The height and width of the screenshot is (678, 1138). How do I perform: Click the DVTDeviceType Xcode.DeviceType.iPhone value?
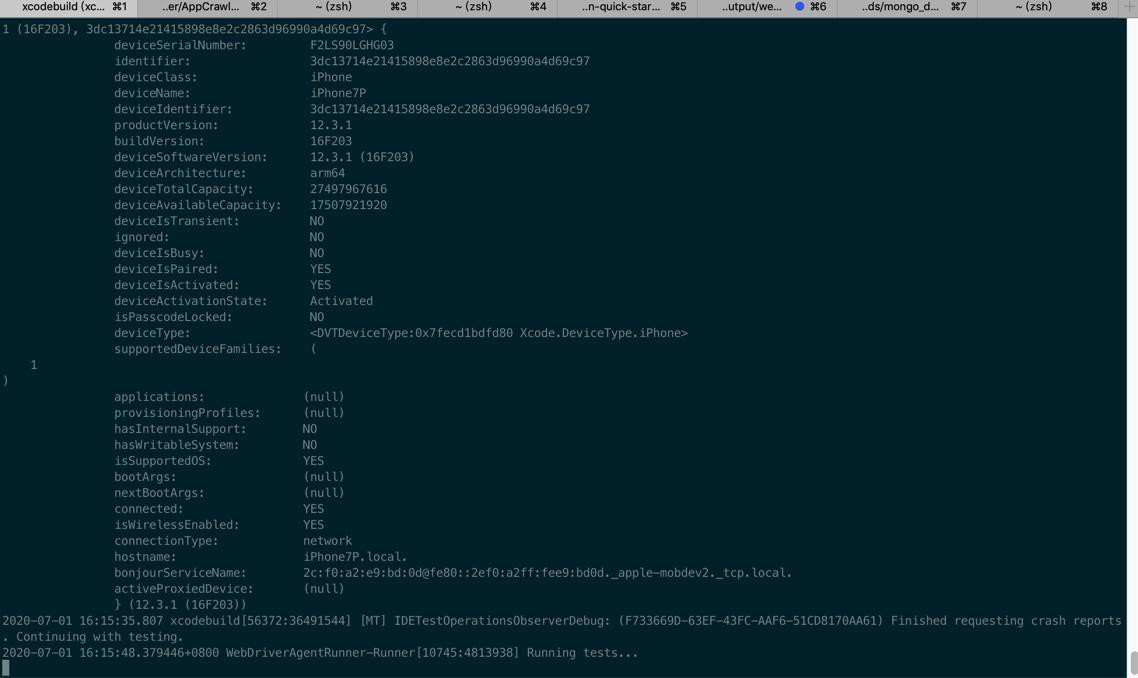pos(499,332)
